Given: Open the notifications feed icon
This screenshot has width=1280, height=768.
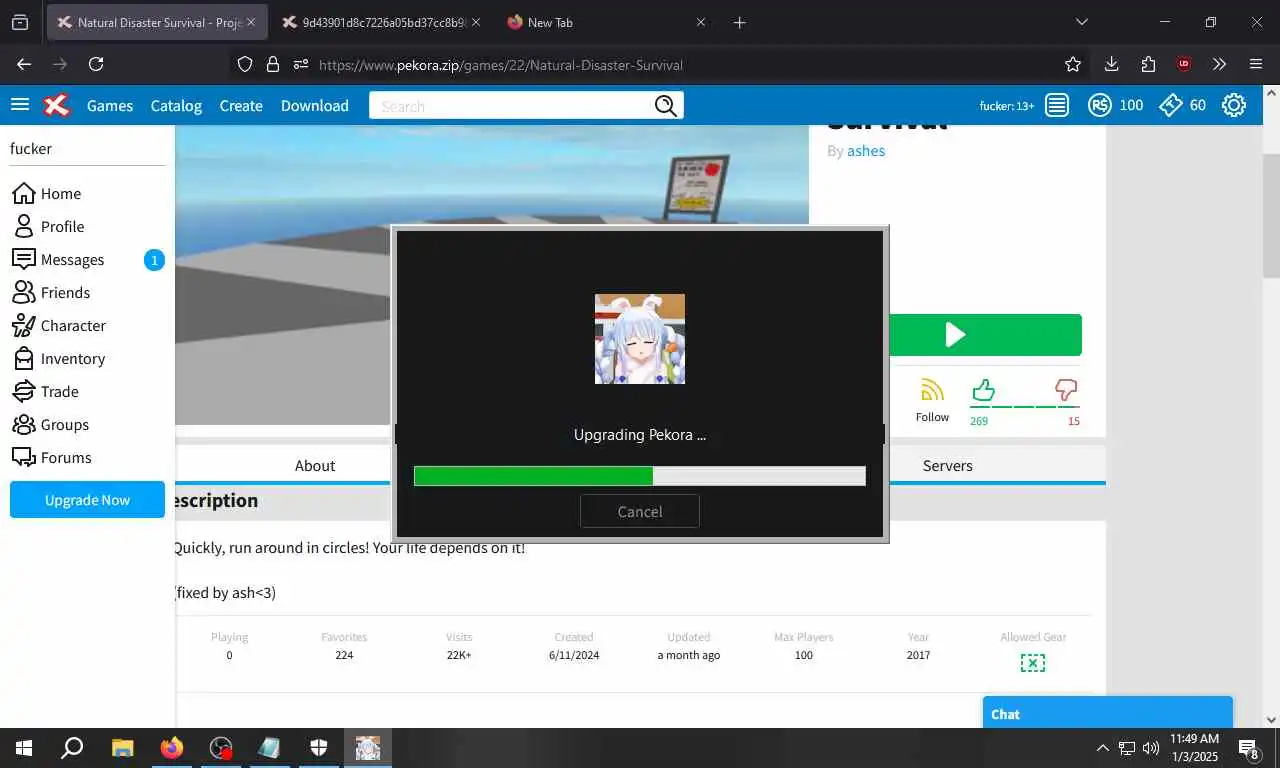Looking at the screenshot, I should coord(1057,105).
